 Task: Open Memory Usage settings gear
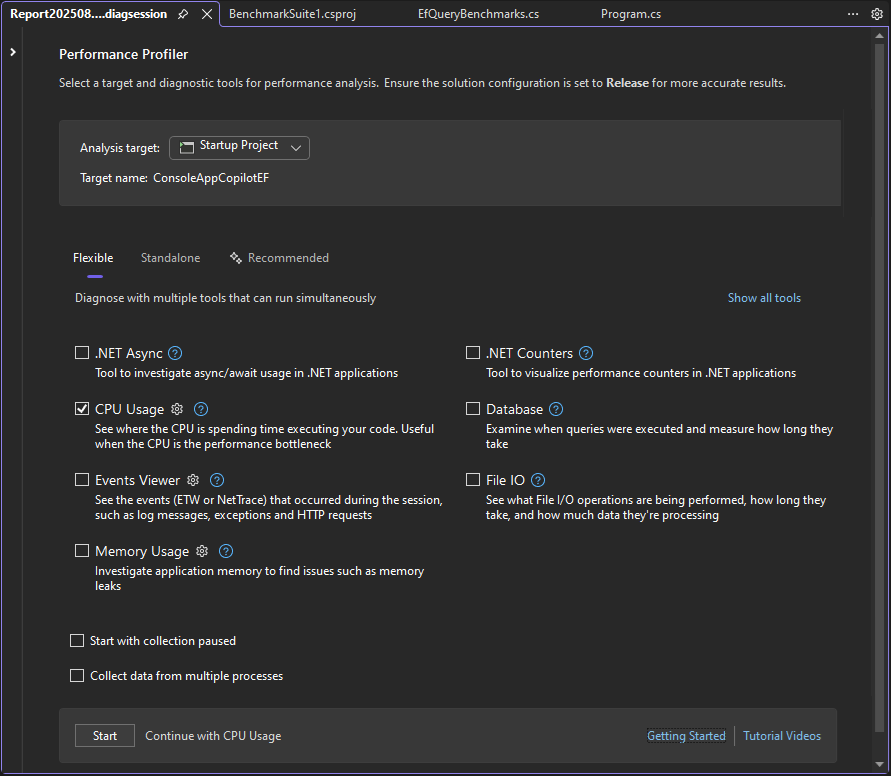[201, 551]
